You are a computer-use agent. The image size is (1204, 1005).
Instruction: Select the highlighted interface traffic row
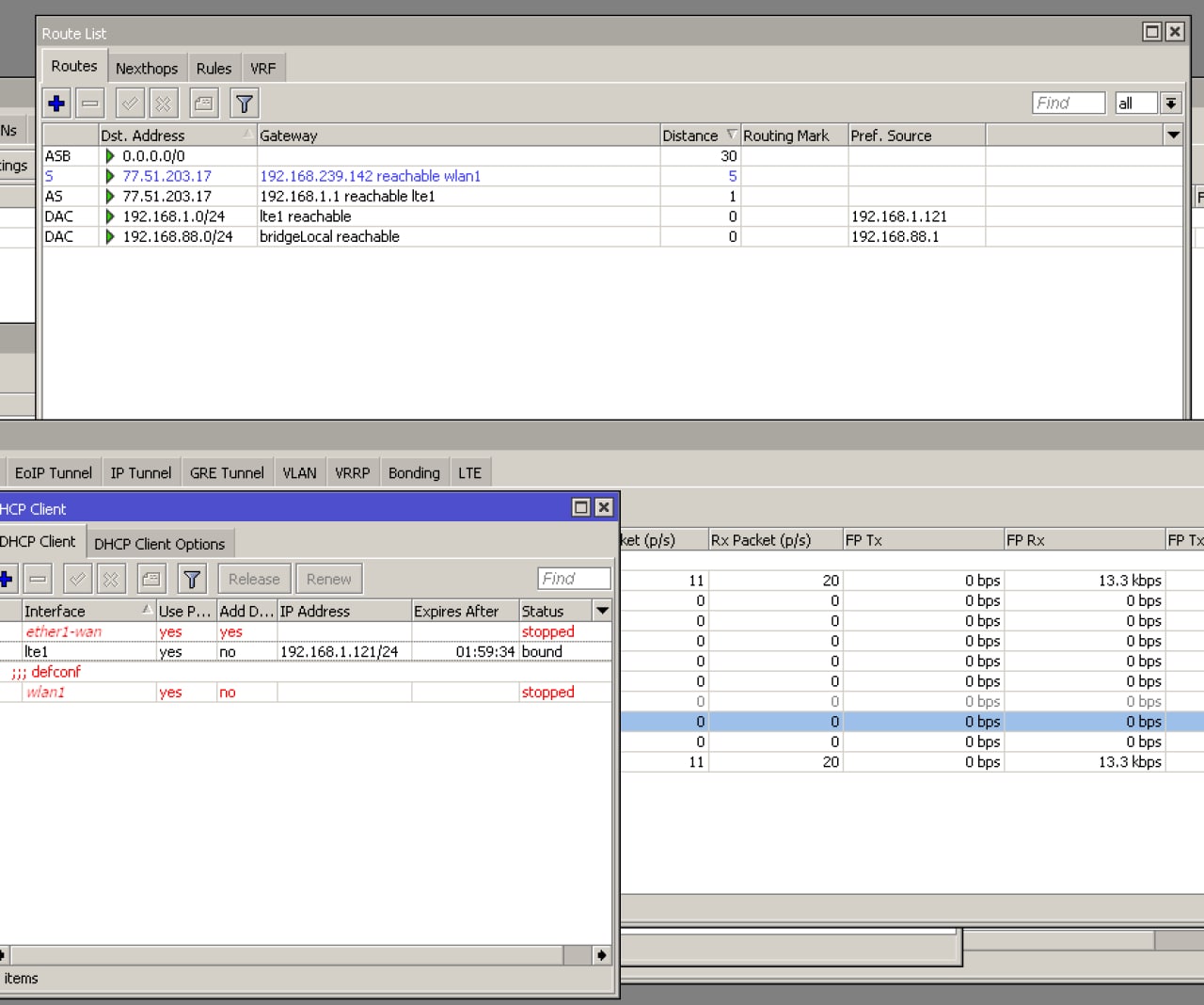tap(912, 722)
